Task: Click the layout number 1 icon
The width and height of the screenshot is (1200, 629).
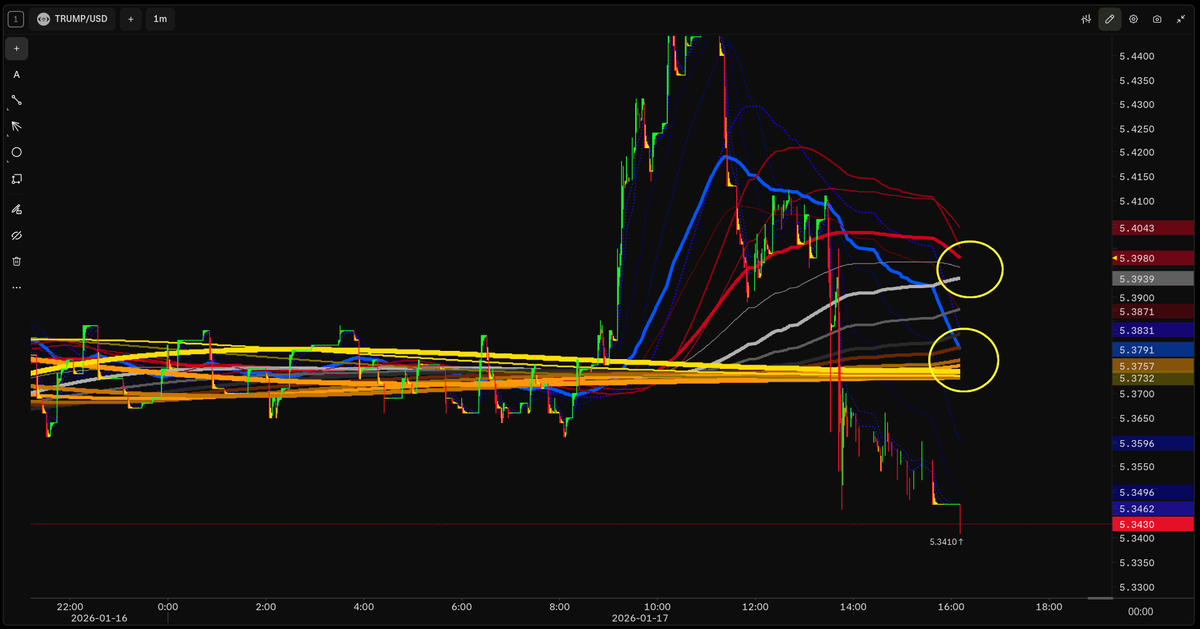Action: (x=15, y=19)
